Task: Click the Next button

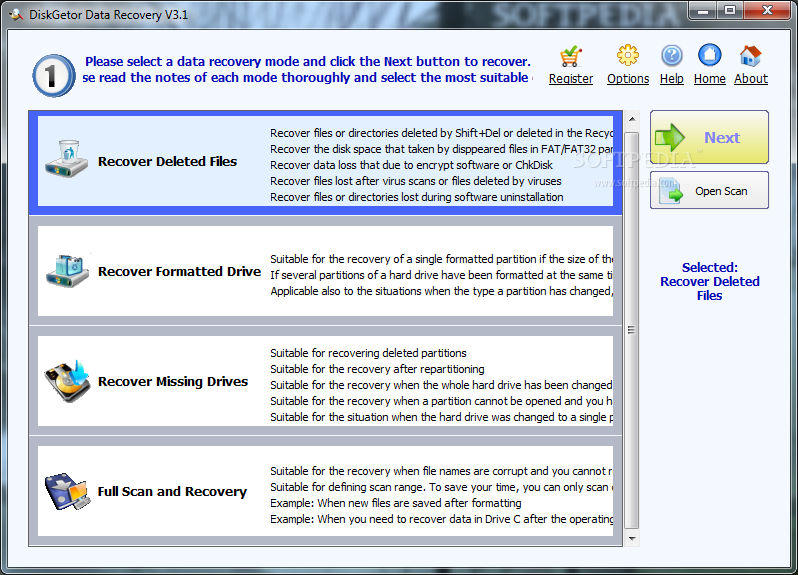Action: (x=709, y=137)
